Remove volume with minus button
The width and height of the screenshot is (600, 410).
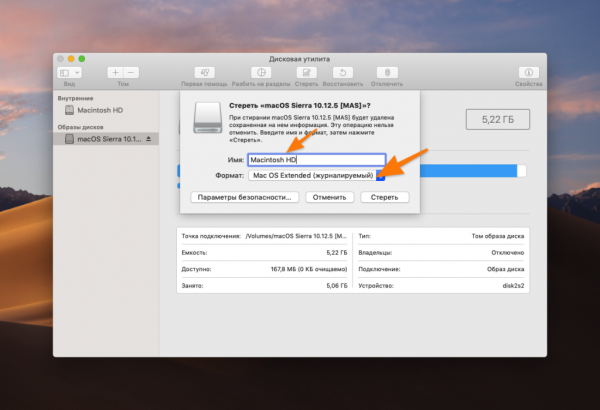pos(131,72)
